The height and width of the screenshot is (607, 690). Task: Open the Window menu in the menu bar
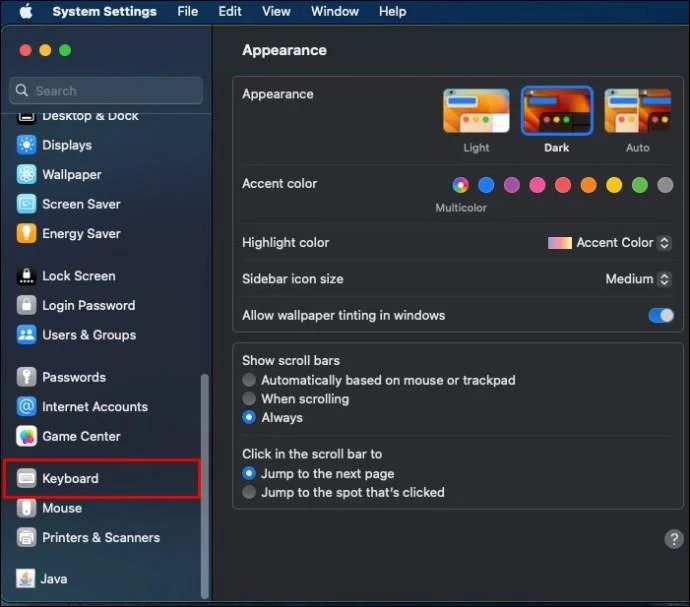tap(335, 11)
